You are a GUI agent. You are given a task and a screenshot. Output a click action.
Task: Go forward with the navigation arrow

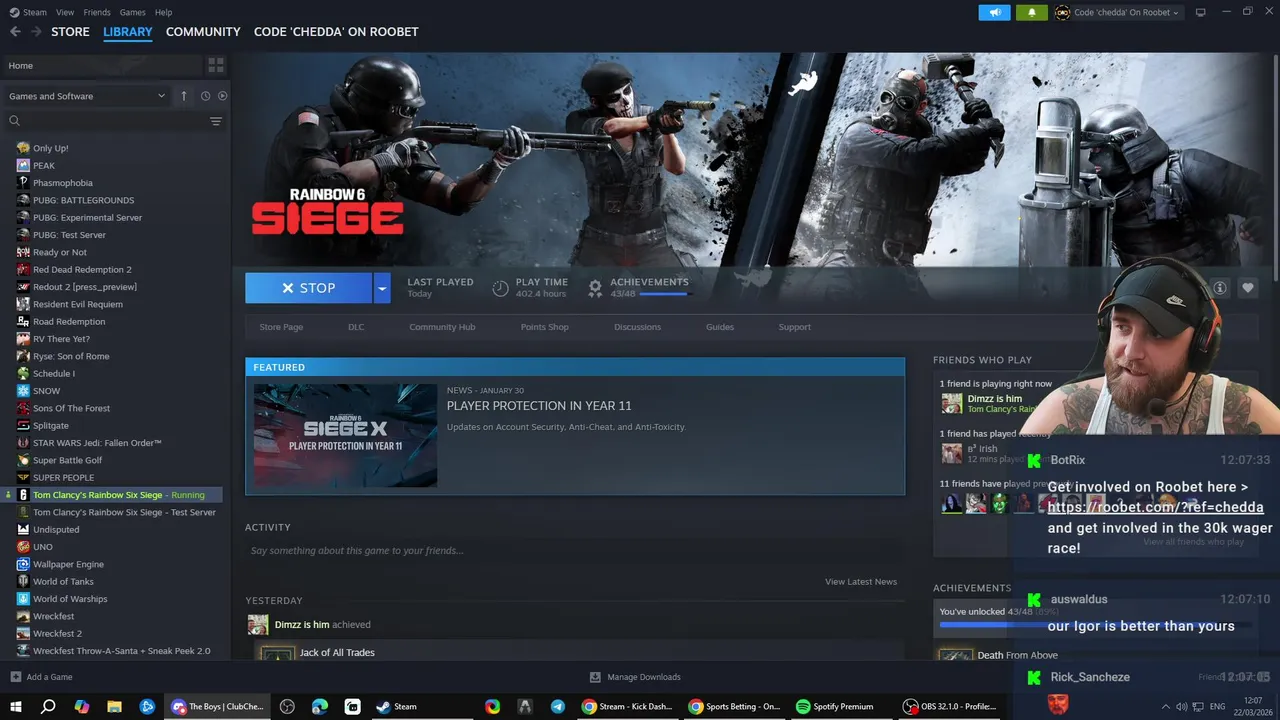point(37,32)
